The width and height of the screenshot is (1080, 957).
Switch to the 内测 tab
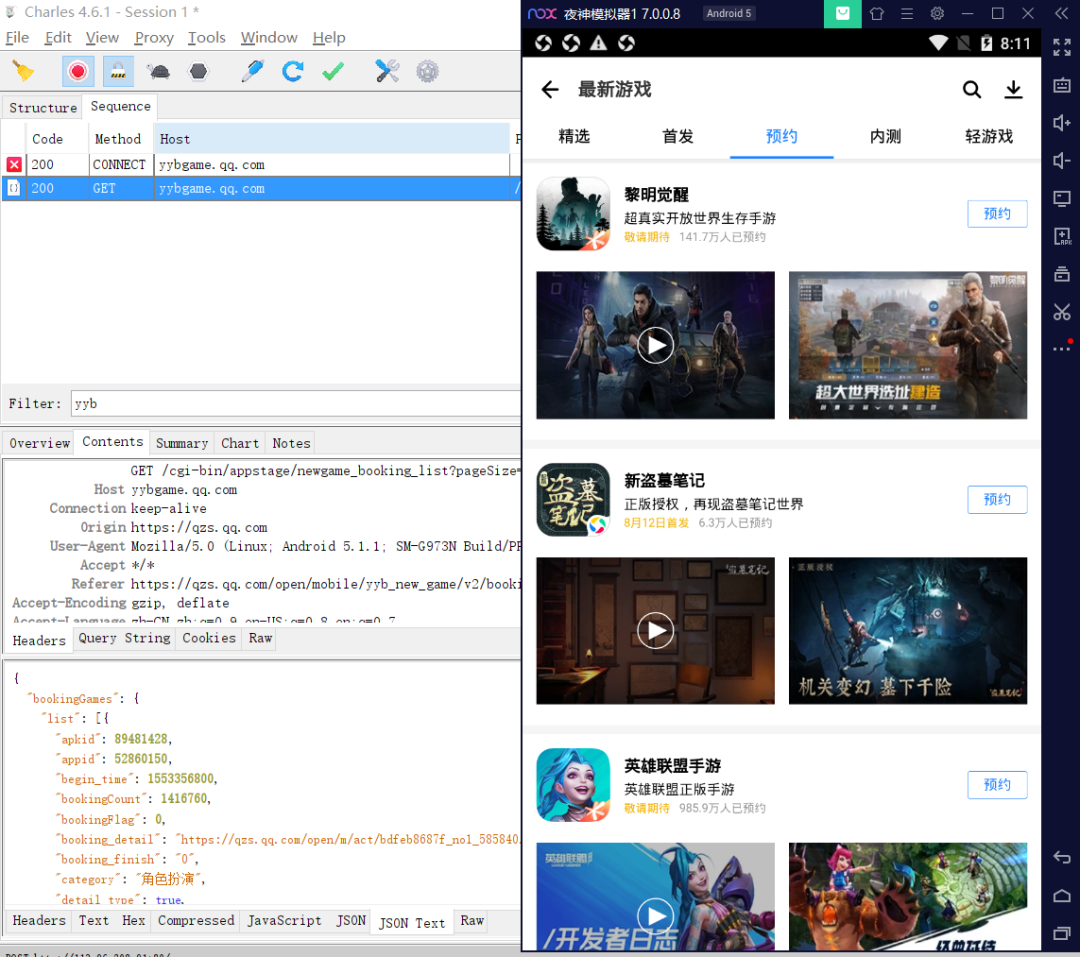tap(885, 136)
